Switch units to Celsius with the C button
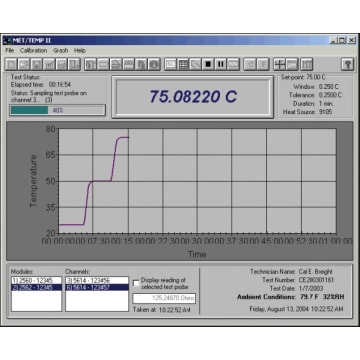Screen dimensions: 360x360 tap(250, 64)
